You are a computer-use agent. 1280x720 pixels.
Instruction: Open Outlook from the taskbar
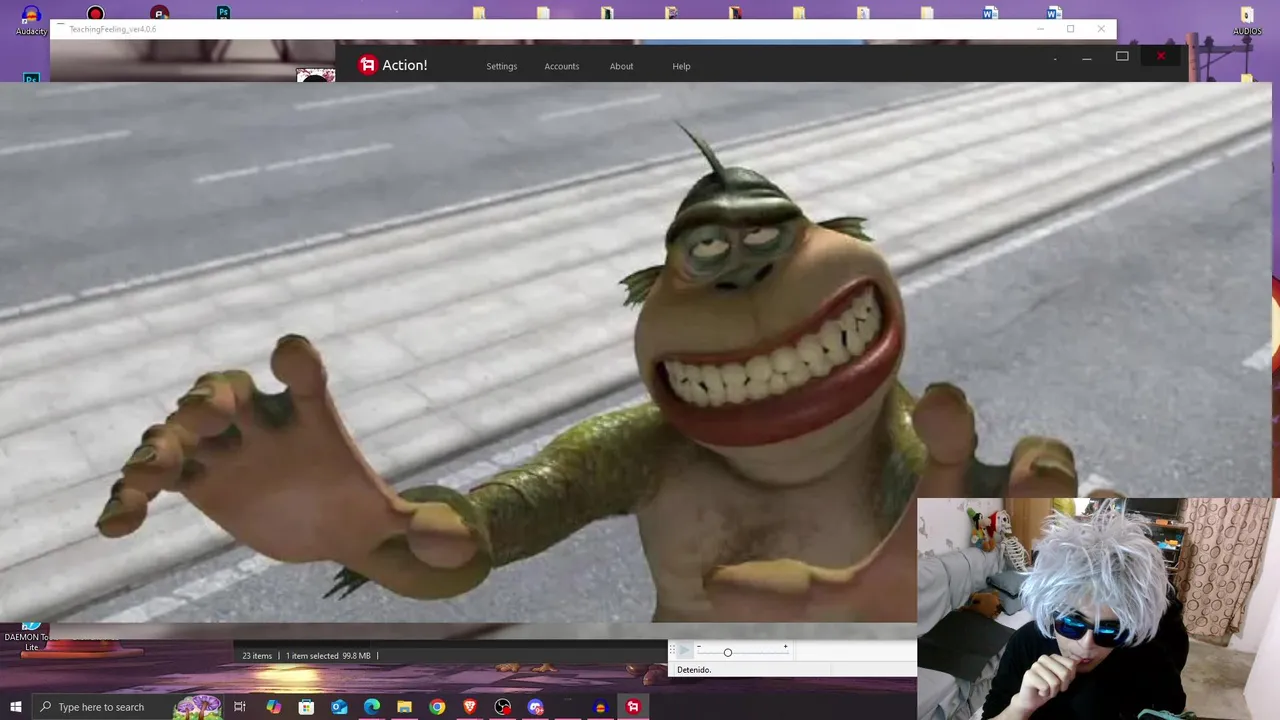339,707
